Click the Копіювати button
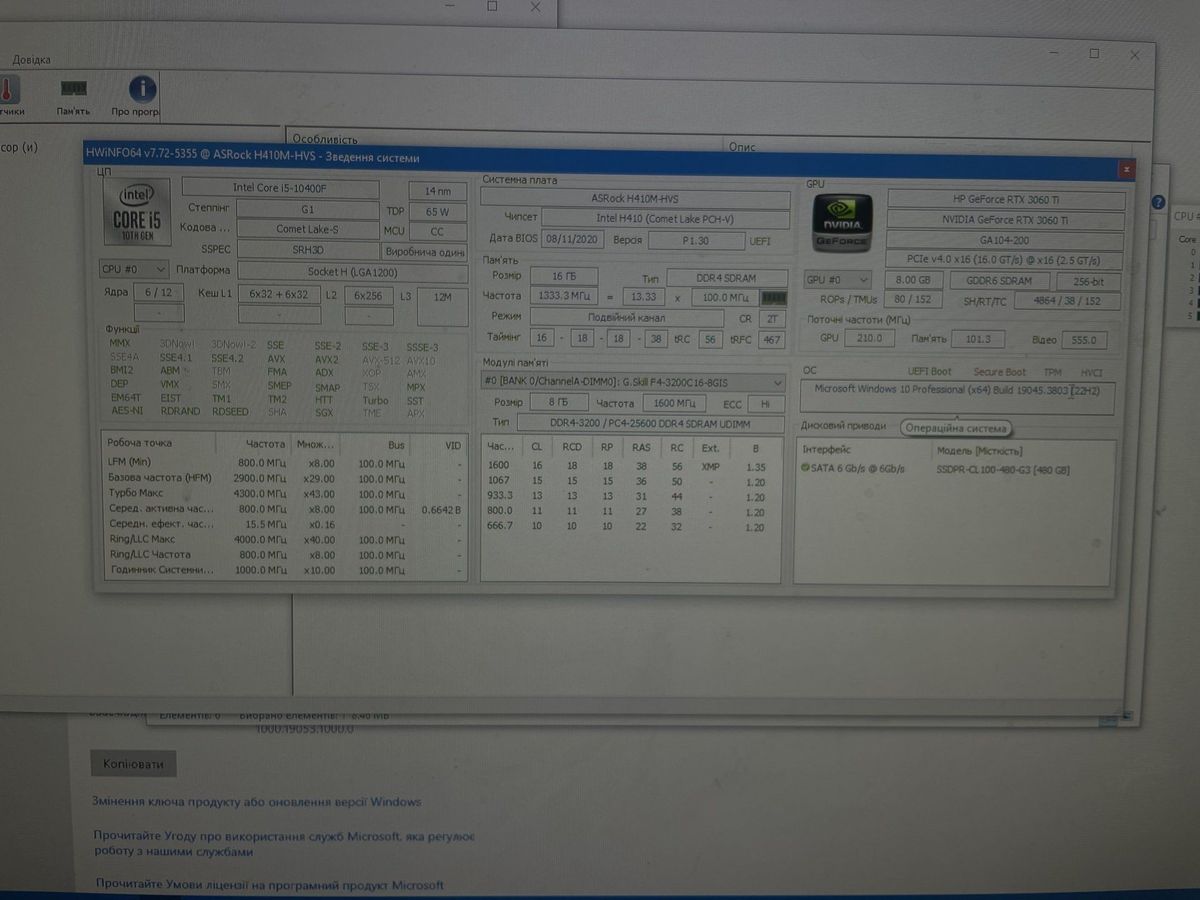This screenshot has height=900, width=1200. click(x=133, y=765)
